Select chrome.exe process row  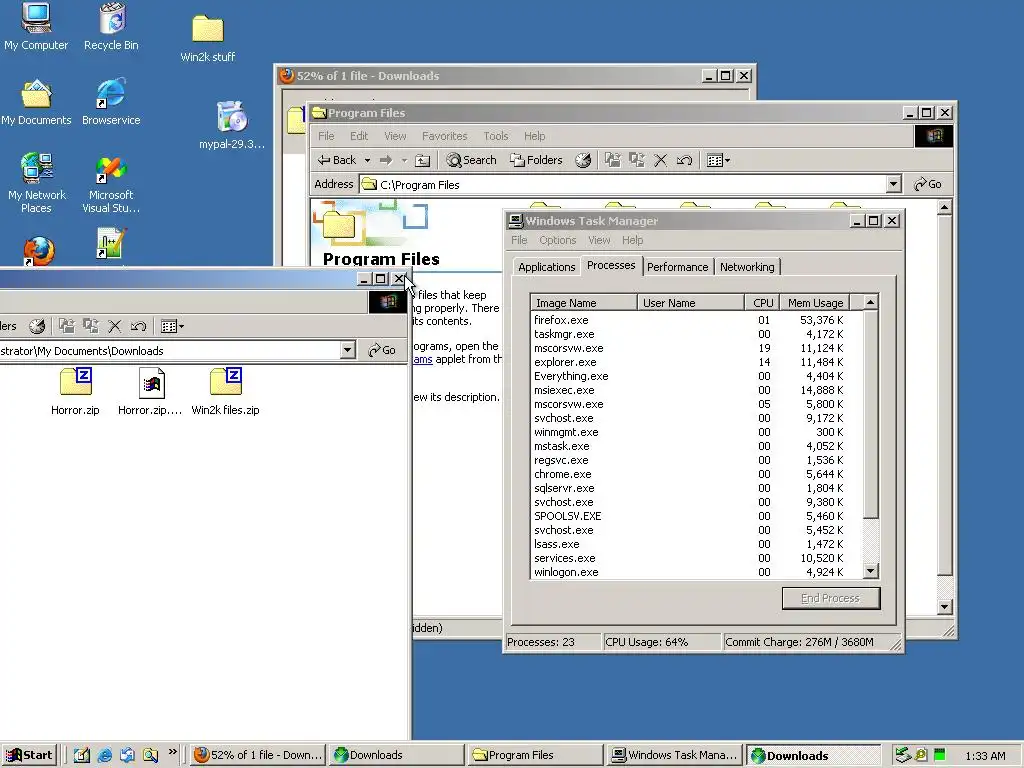pos(696,474)
